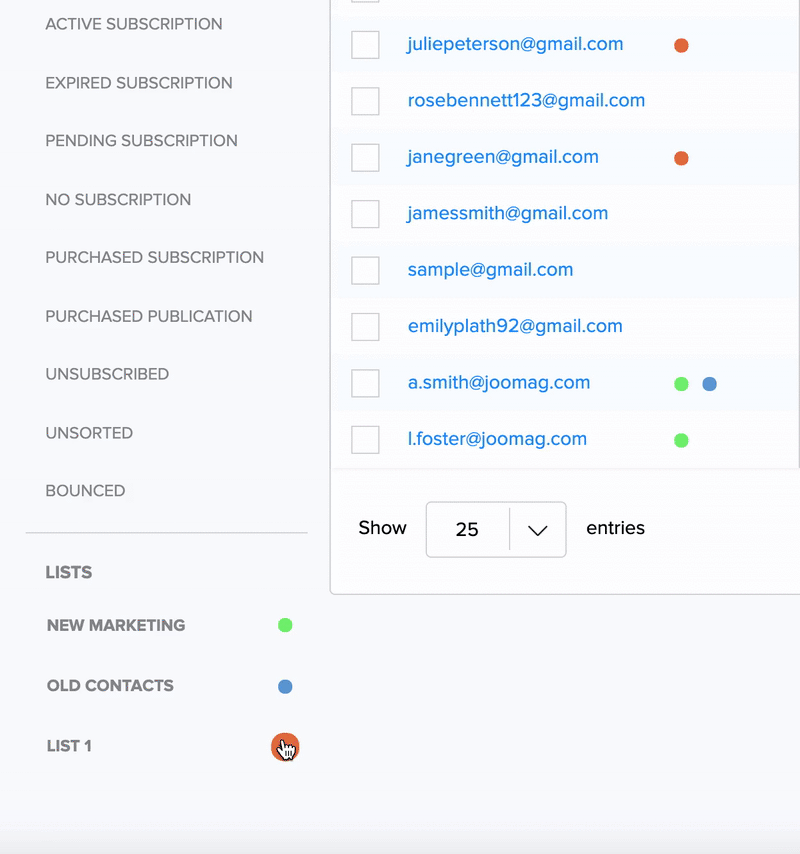Check the box for juliepeterson@gmail.com
Image resolution: width=800 pixels, height=854 pixels.
tap(365, 45)
